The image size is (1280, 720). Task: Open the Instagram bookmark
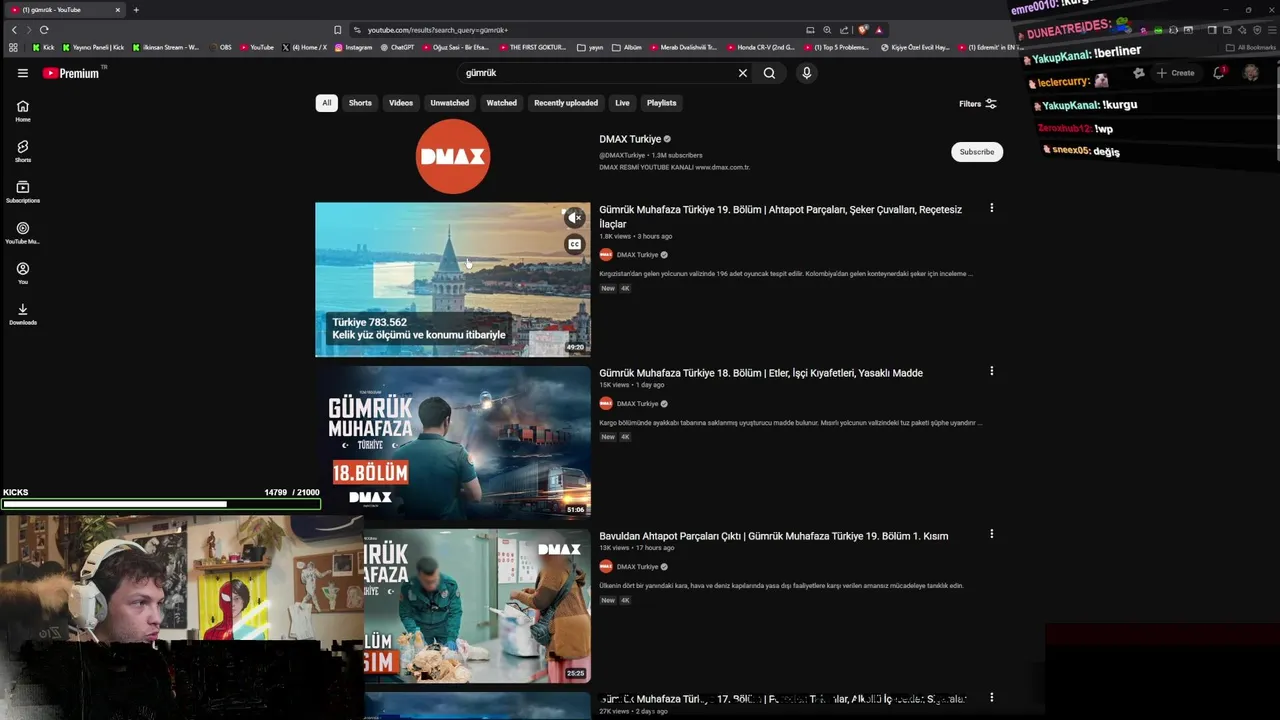(353, 47)
